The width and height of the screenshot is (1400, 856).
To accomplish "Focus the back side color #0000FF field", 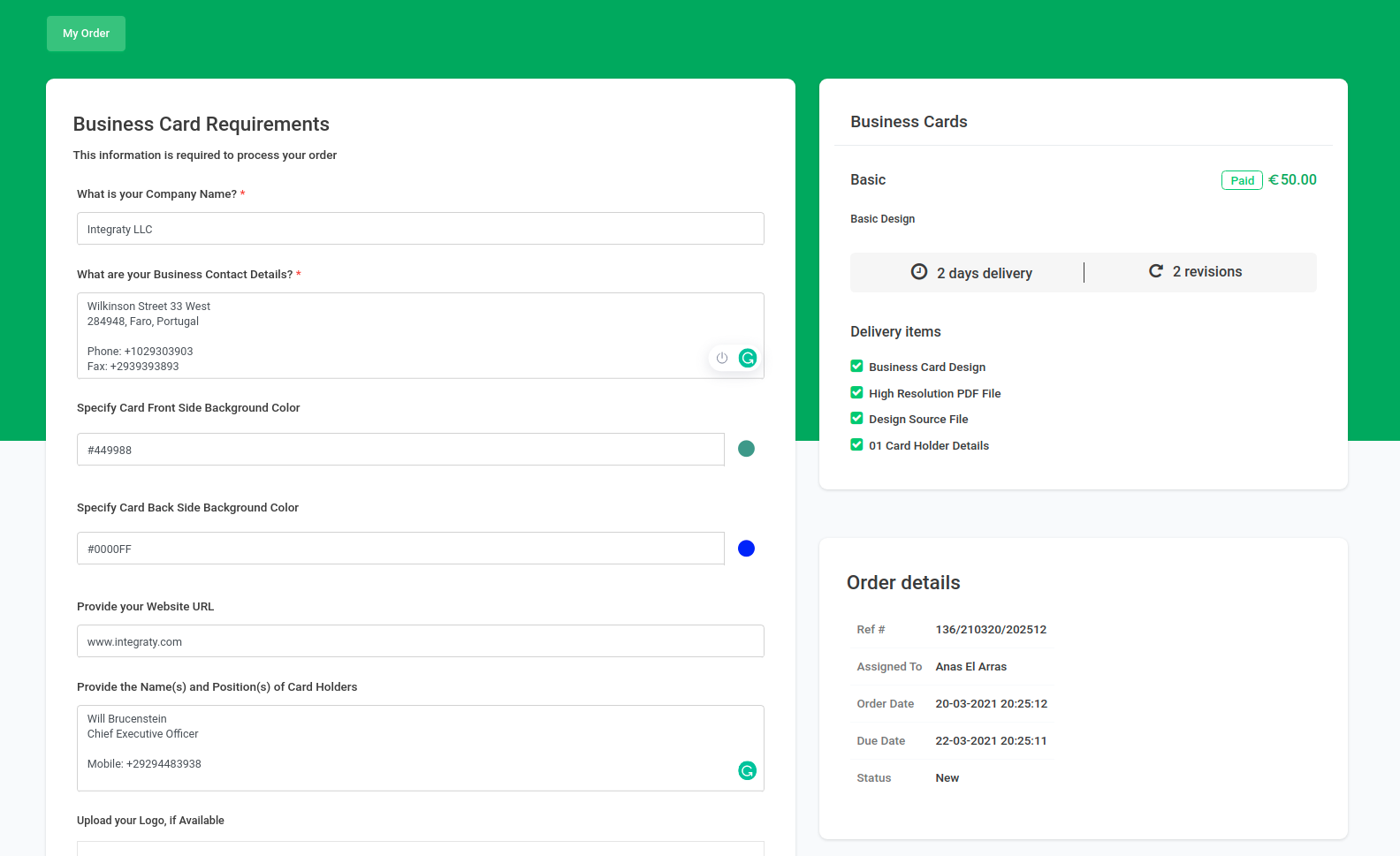I will tap(400, 549).
